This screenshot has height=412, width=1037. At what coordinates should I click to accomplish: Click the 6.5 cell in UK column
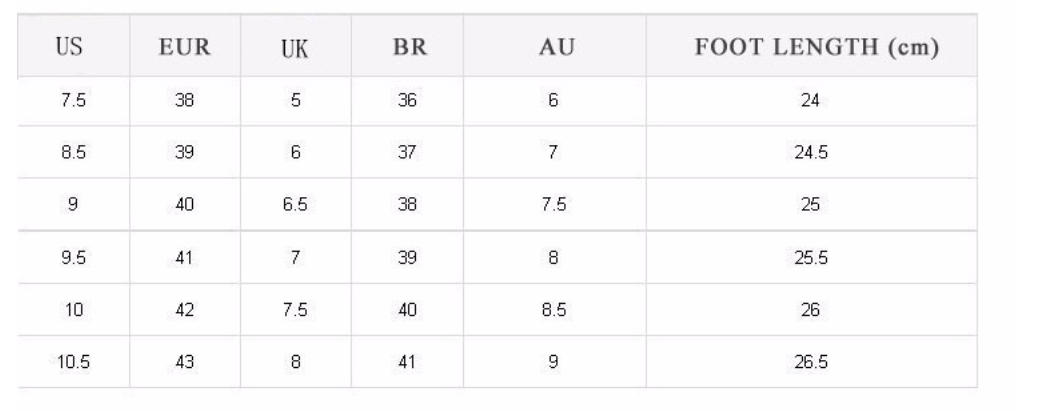295,205
